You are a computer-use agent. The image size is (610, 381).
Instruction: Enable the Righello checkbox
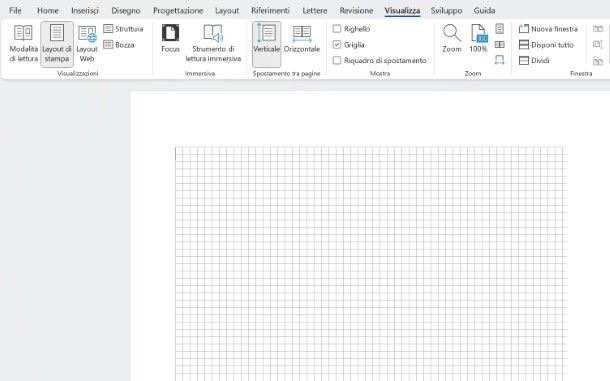[x=337, y=29]
